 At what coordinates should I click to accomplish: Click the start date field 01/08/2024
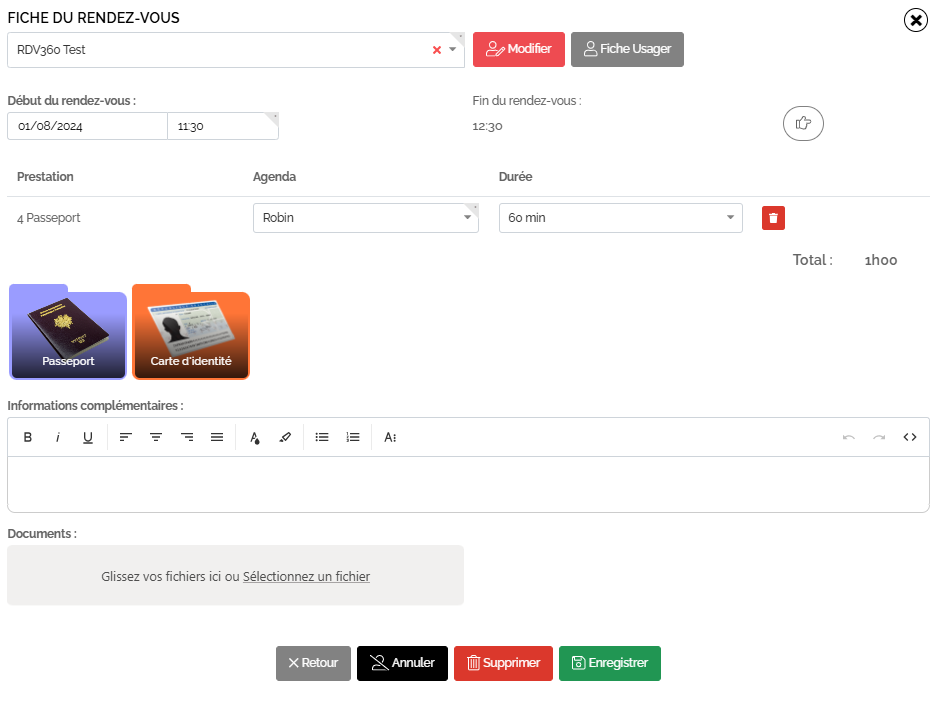[87, 126]
